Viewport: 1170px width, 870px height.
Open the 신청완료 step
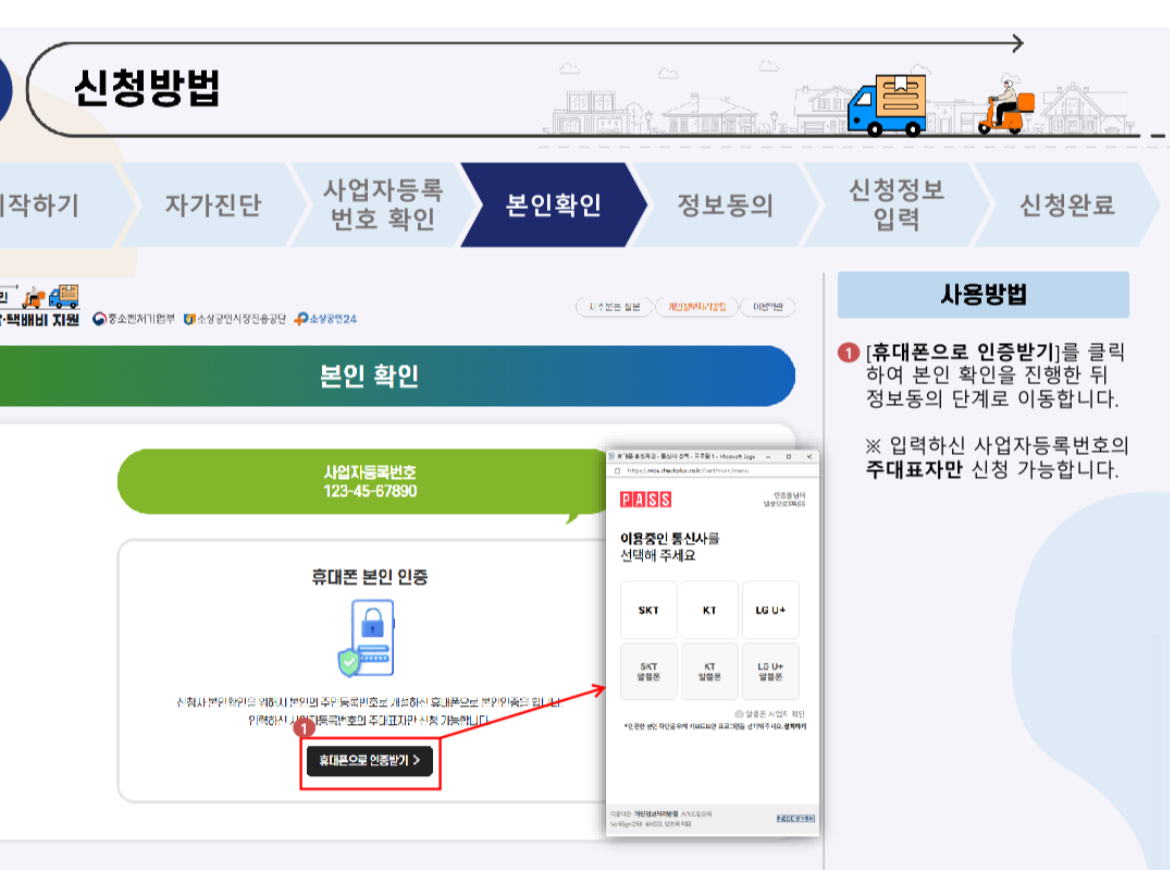point(1067,205)
